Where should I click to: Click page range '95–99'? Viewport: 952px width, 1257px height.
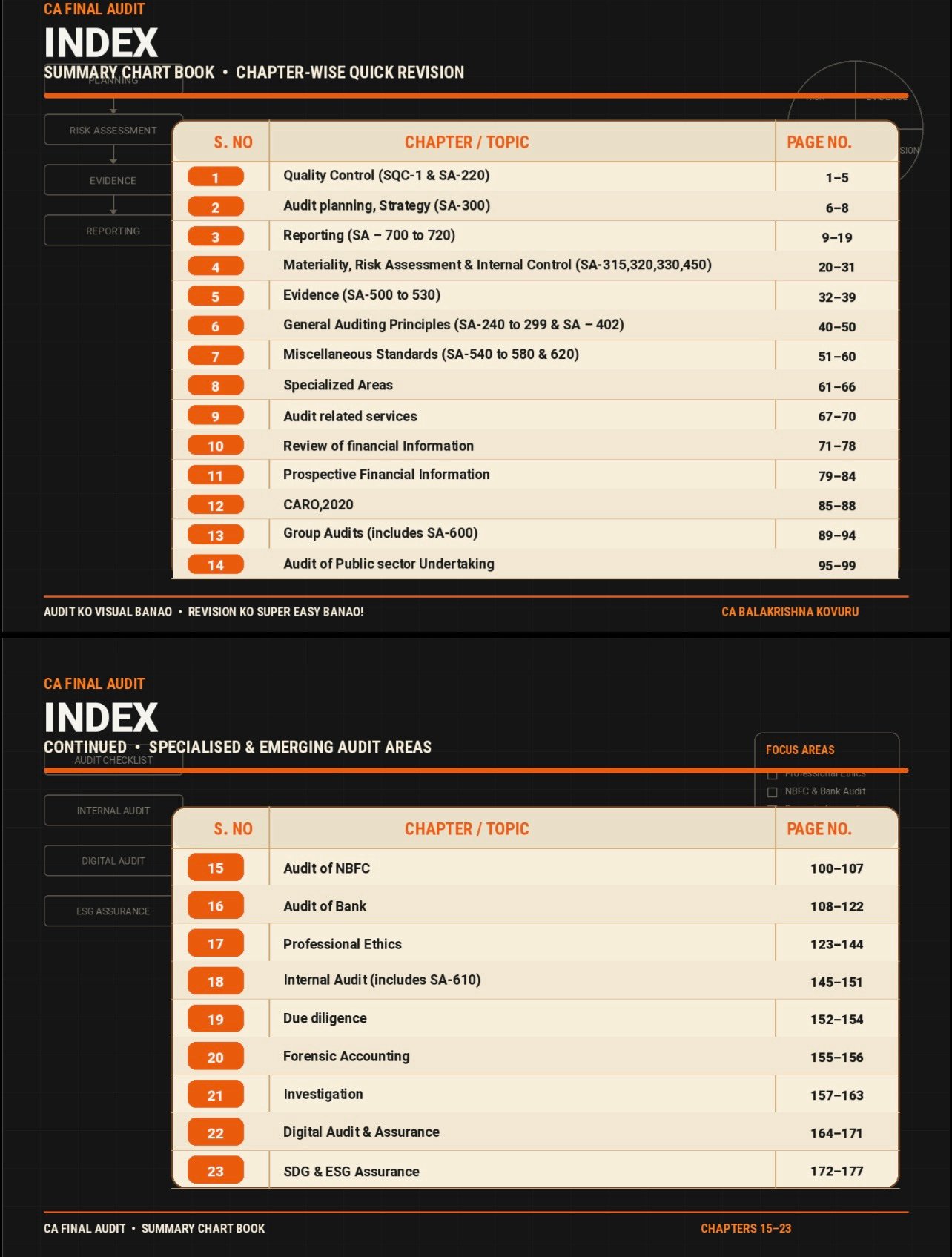point(836,565)
